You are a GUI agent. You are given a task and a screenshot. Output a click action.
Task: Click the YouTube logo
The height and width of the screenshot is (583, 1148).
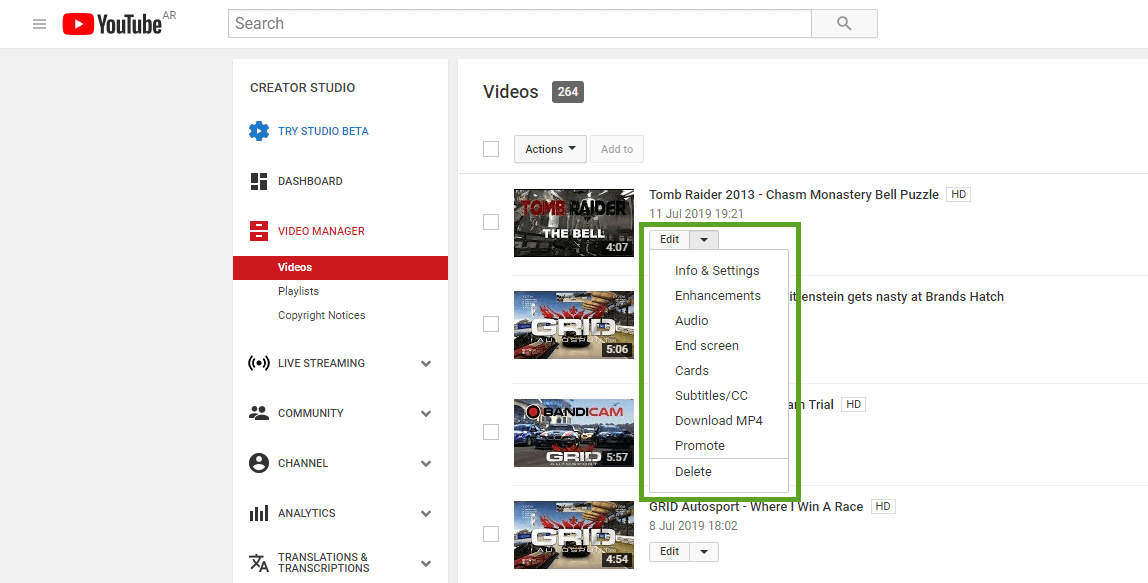pos(112,24)
